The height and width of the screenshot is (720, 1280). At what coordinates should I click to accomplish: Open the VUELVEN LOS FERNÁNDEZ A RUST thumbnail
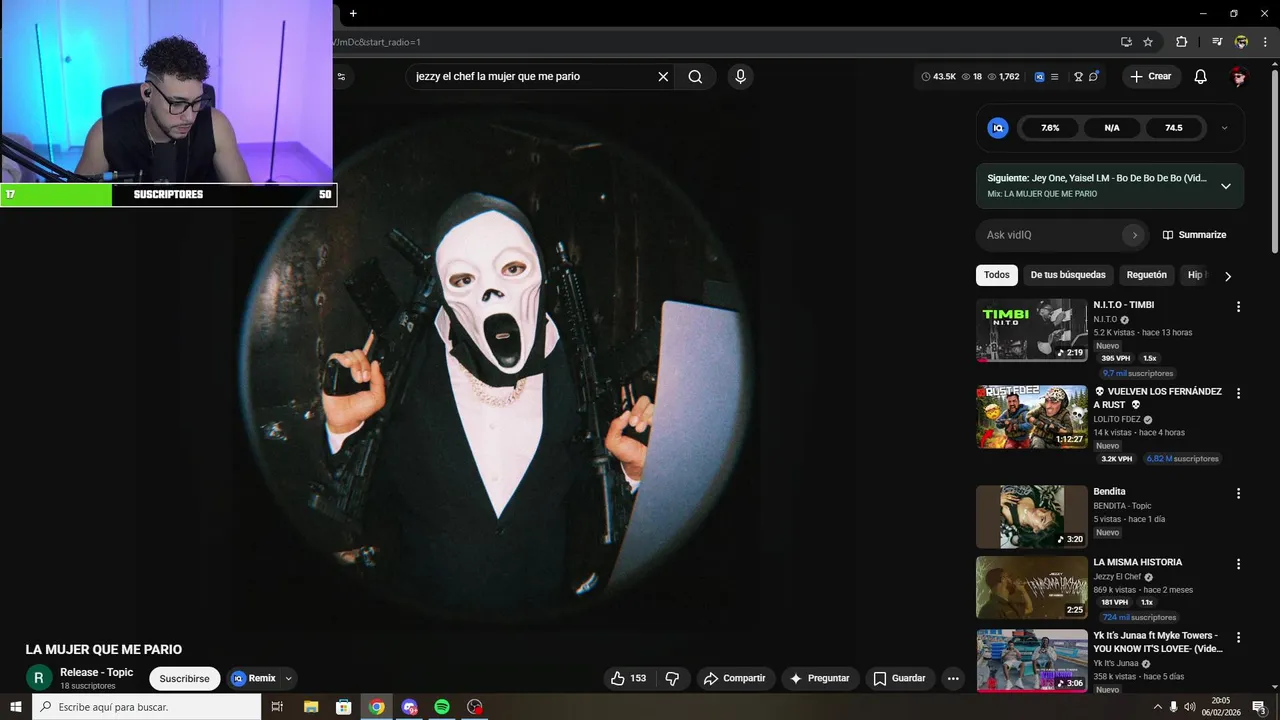[x=1031, y=417]
